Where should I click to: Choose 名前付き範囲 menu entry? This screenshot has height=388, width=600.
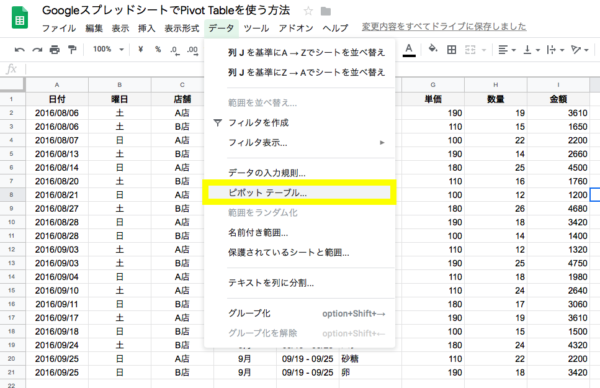(x=299, y=233)
